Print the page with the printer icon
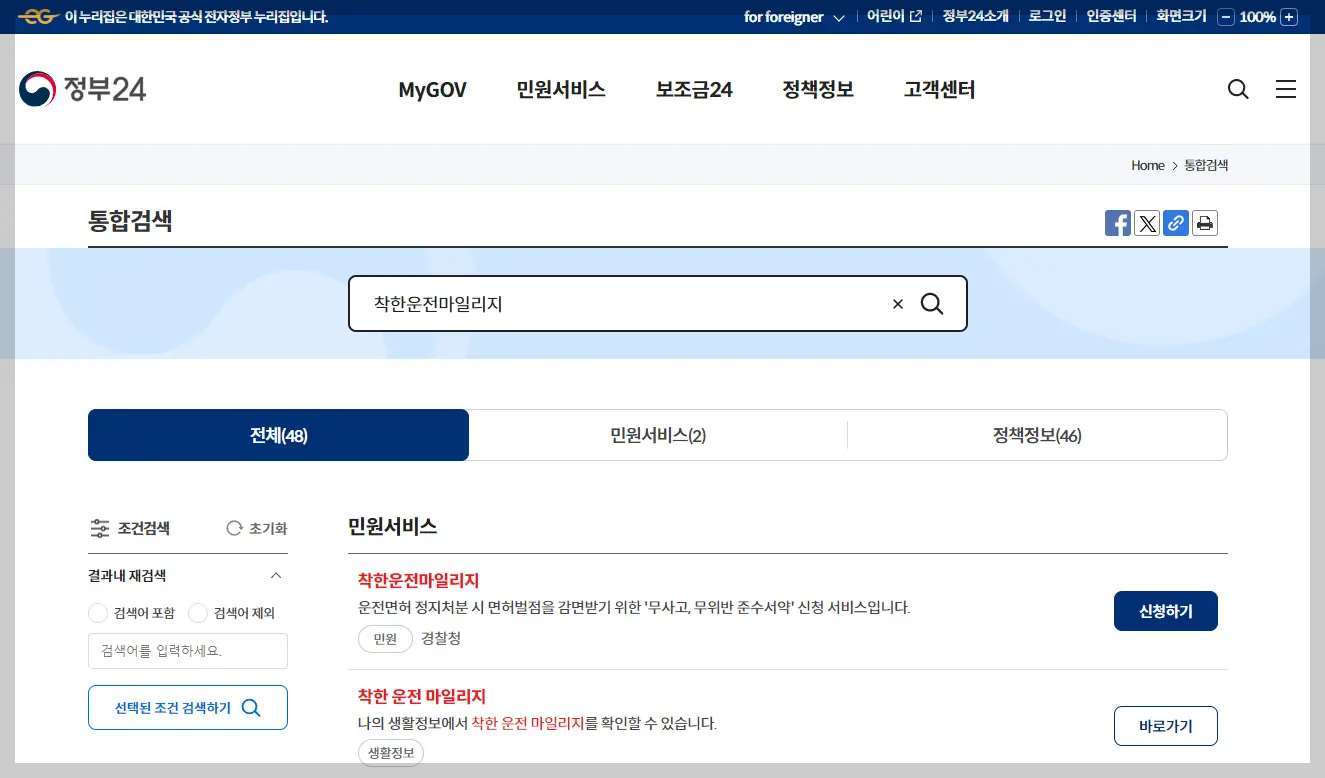 [1204, 223]
